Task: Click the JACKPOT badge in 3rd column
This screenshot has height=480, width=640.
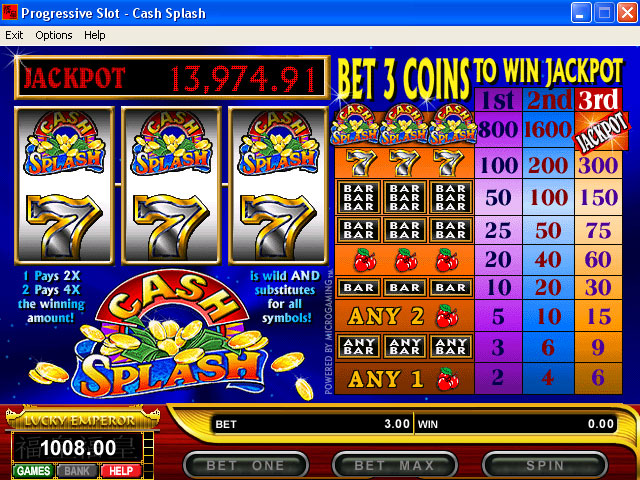Action: pos(602,131)
